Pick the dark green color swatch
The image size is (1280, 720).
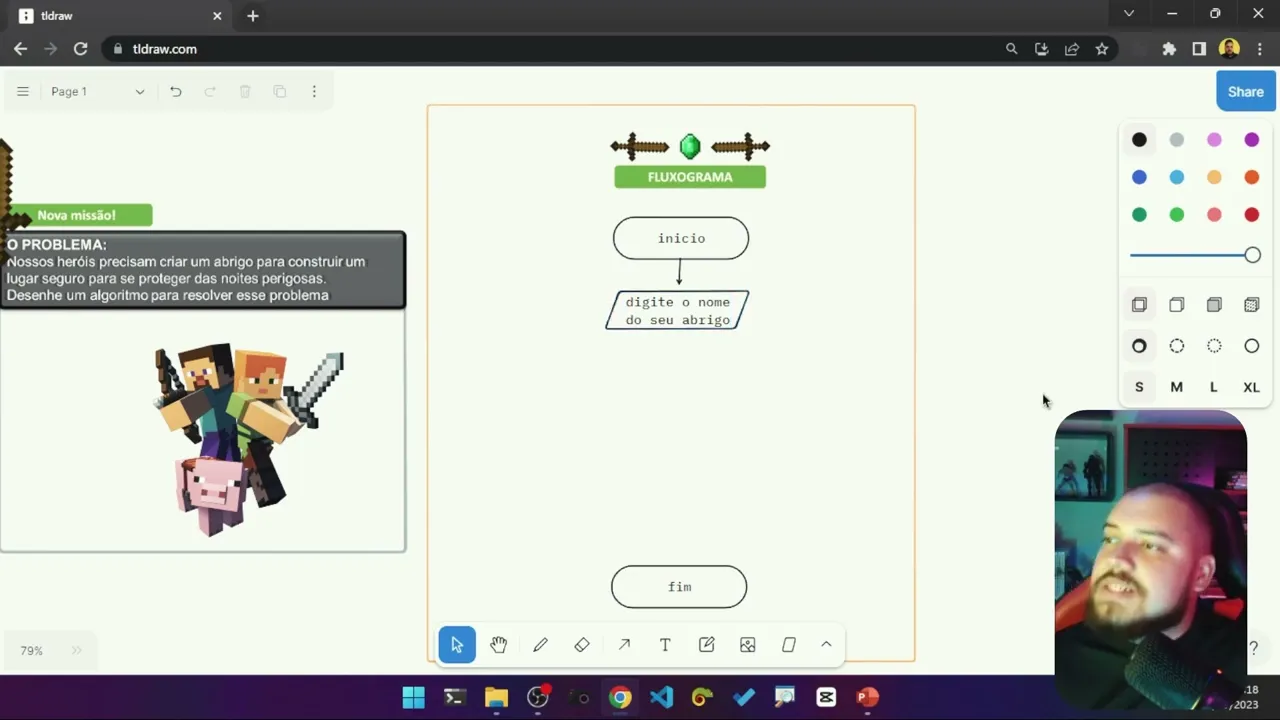1139,215
